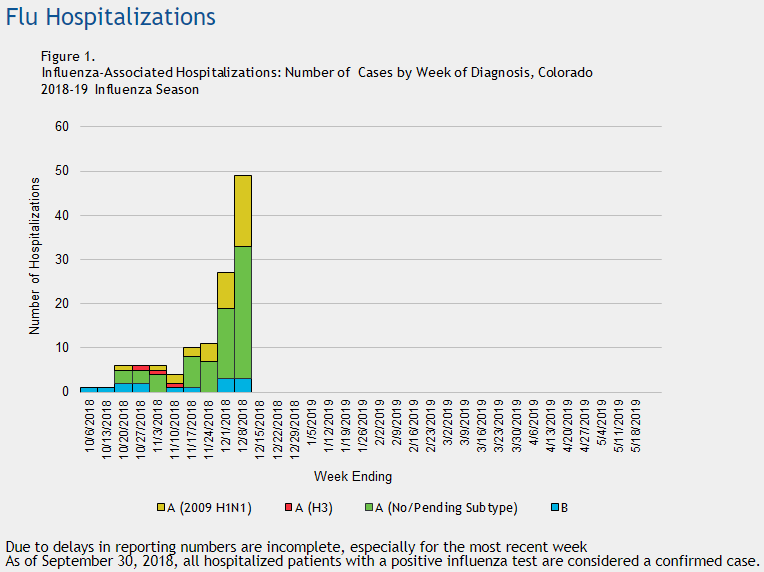
Task: Click the Week Ending axis title
Action: [x=353, y=476]
